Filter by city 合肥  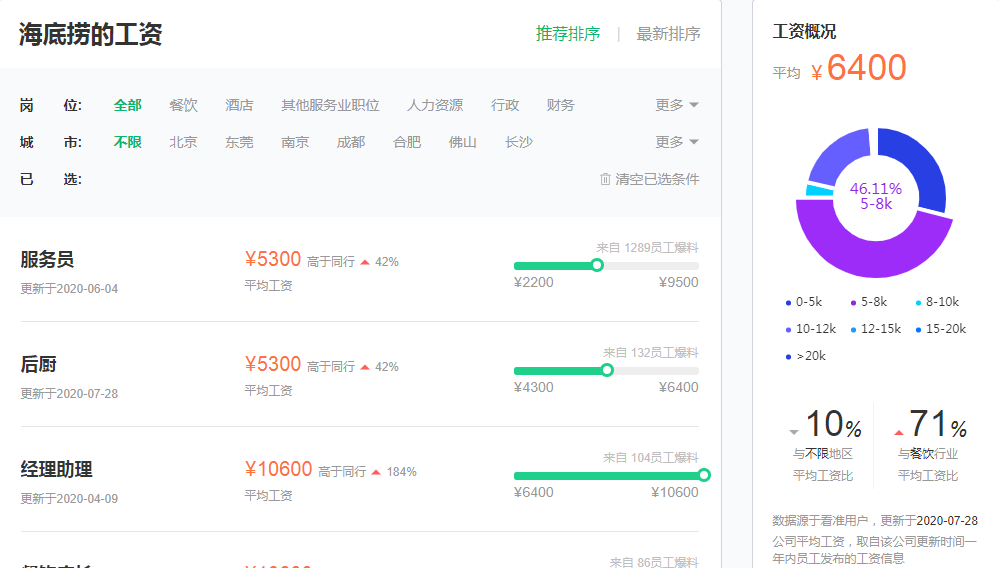coord(407,142)
